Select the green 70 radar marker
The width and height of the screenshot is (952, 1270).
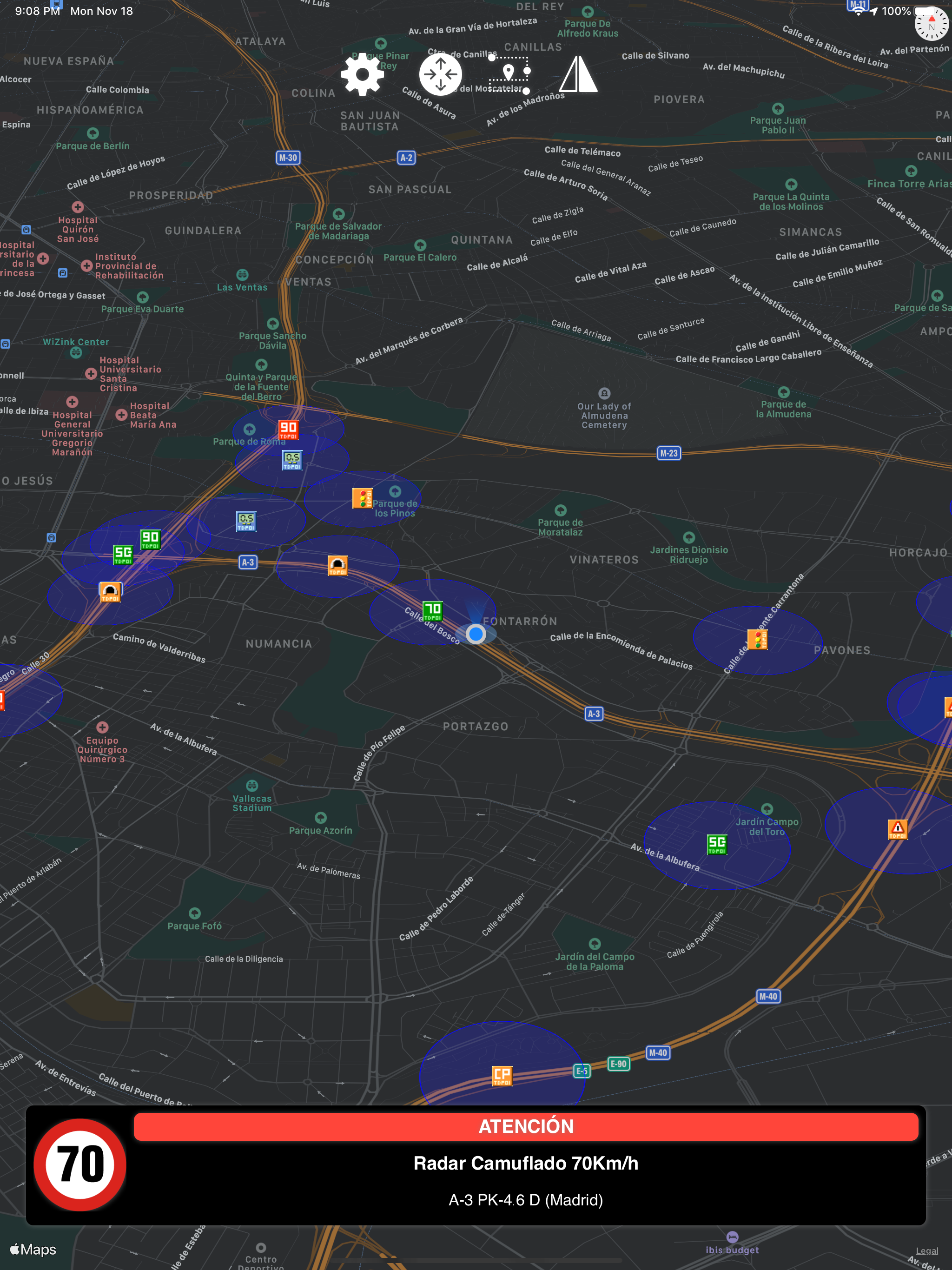click(x=432, y=611)
